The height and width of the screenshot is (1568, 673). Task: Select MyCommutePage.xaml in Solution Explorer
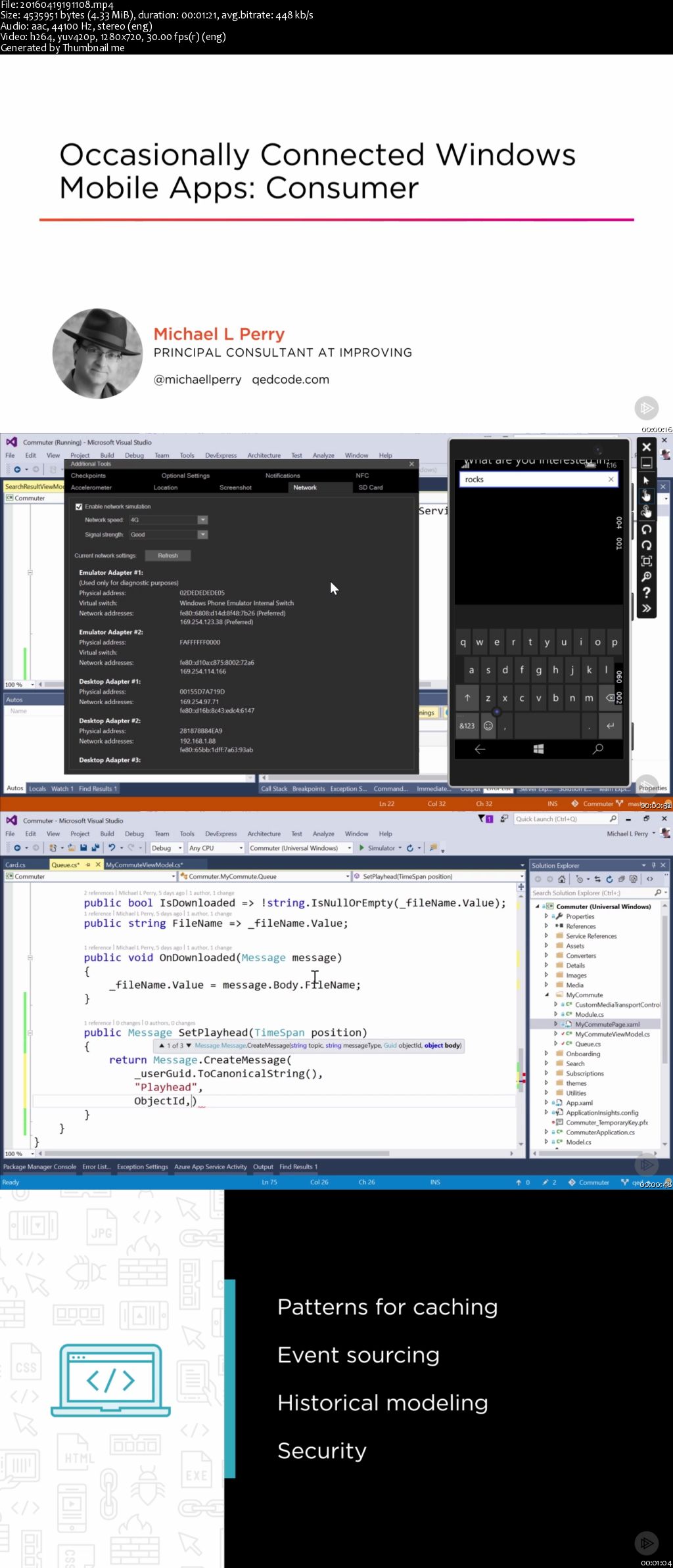[607, 1024]
